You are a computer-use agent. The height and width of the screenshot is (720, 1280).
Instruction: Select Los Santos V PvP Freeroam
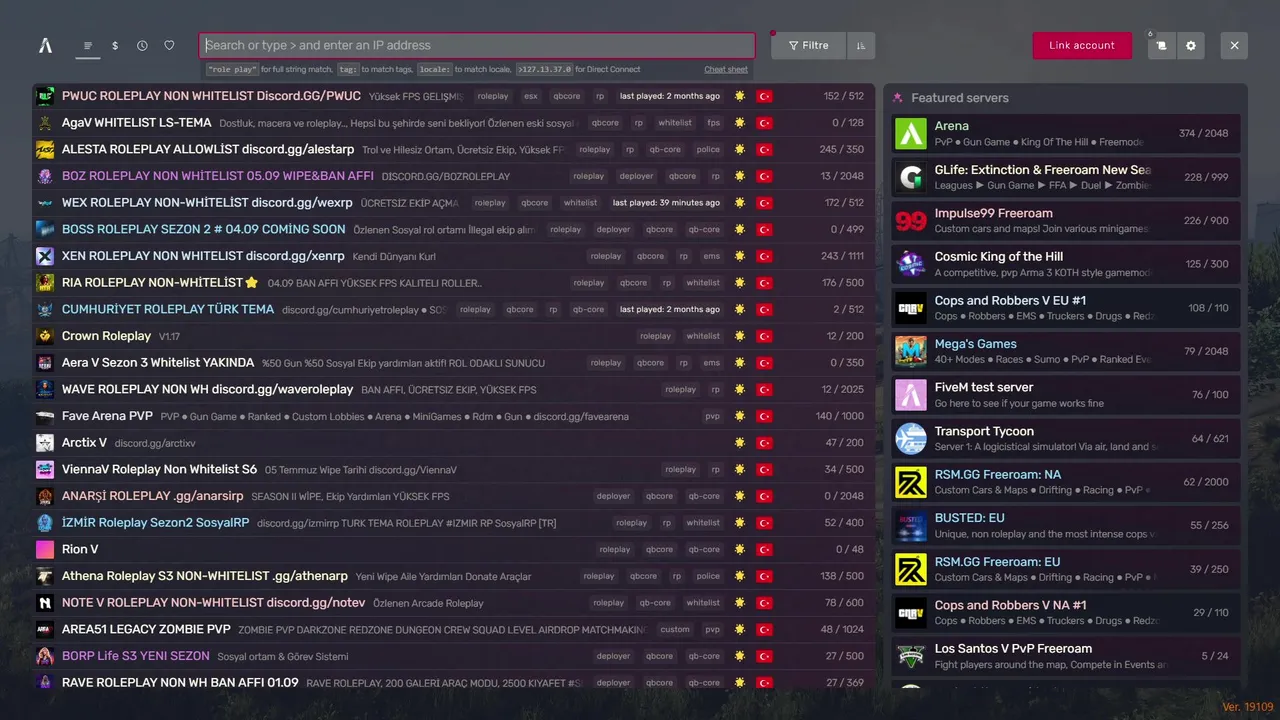point(1066,656)
